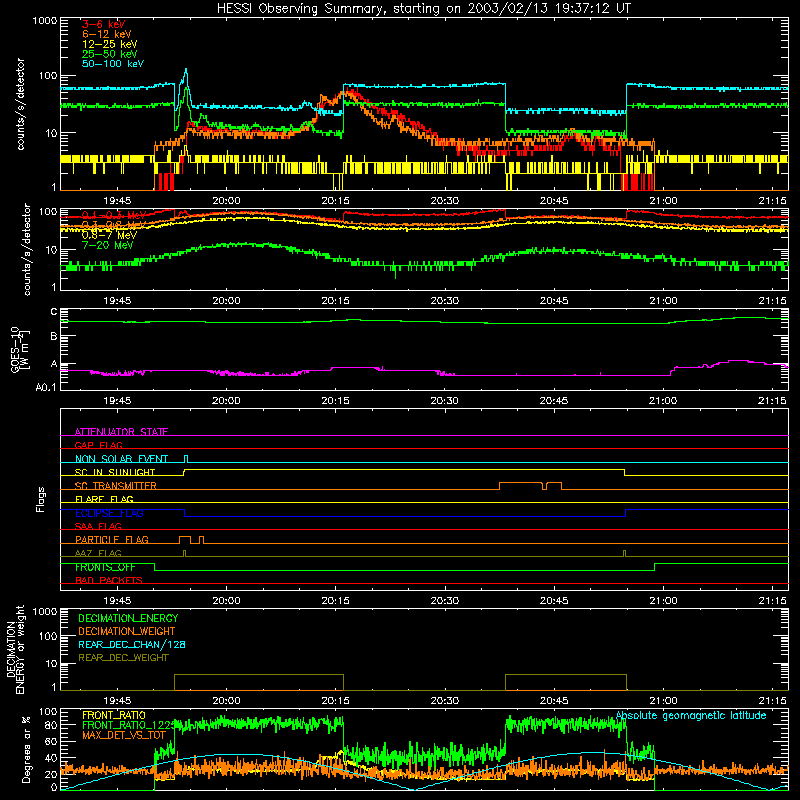Click the 20:00 time tick under MeV panel
This screenshot has width=800, height=800.
(226, 301)
